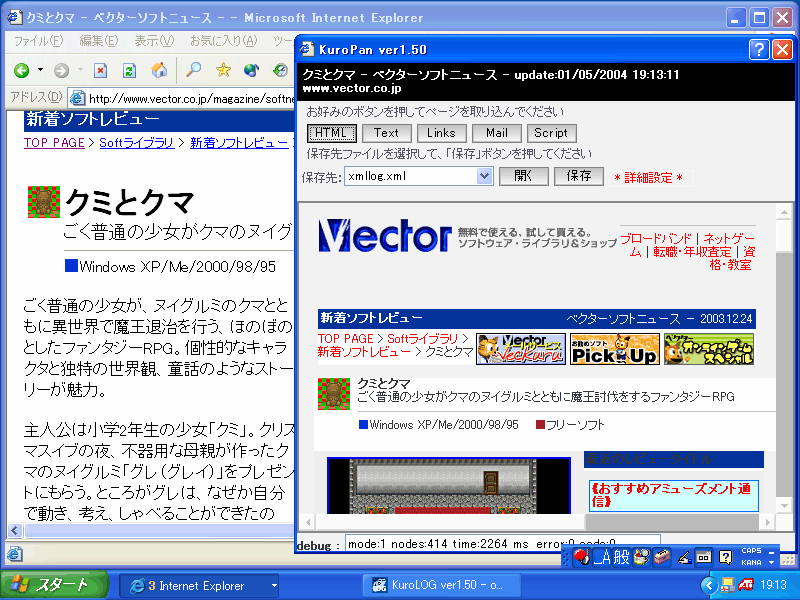Click the grey Forward arrow in Internet Explorer
This screenshot has height=600, width=800.
[x=61, y=70]
